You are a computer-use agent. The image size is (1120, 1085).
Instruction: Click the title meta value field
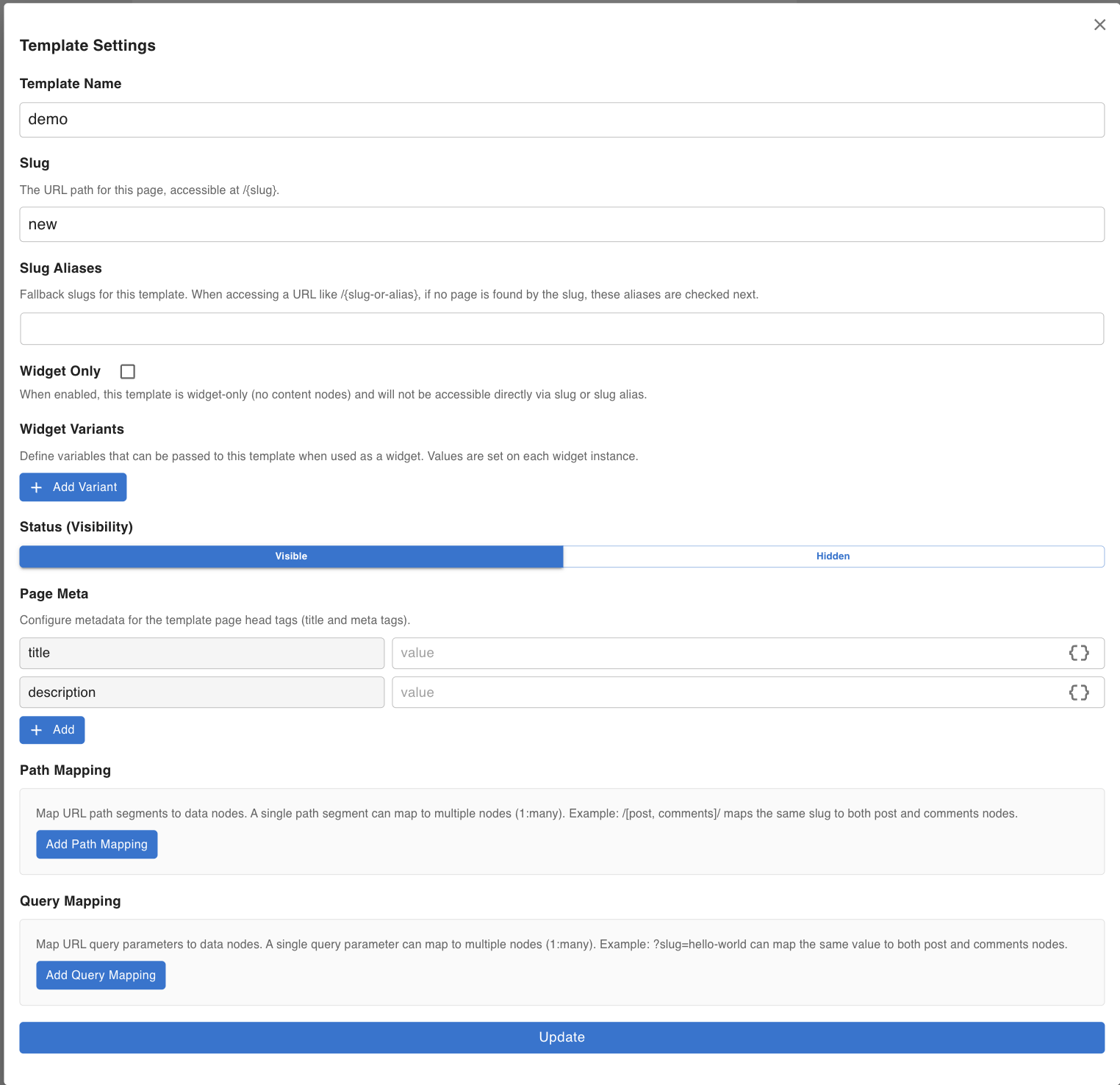click(x=728, y=653)
